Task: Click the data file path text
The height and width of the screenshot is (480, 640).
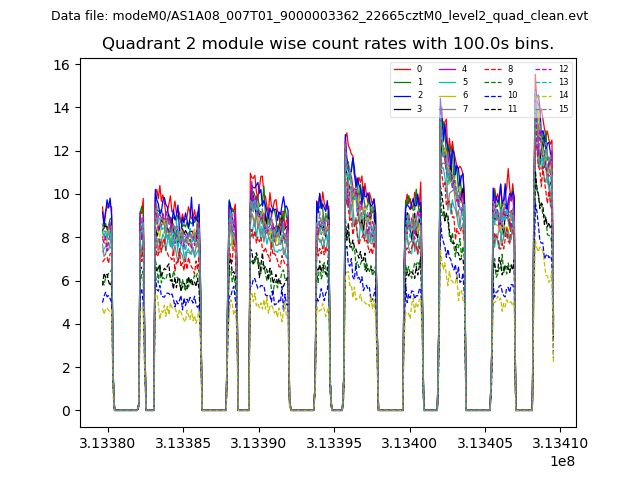Action: coord(319,16)
